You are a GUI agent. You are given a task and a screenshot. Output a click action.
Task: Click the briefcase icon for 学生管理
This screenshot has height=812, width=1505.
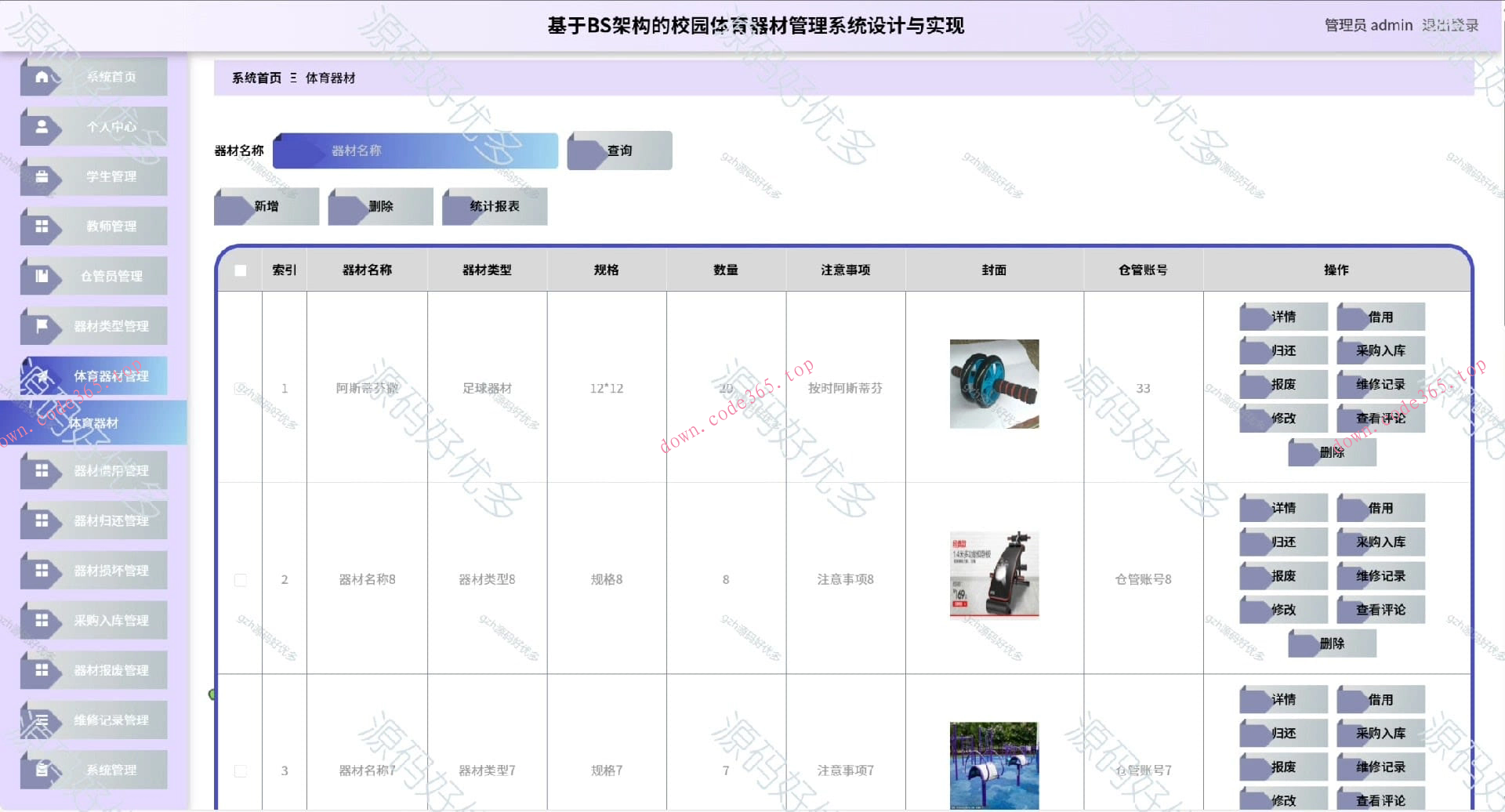[42, 176]
